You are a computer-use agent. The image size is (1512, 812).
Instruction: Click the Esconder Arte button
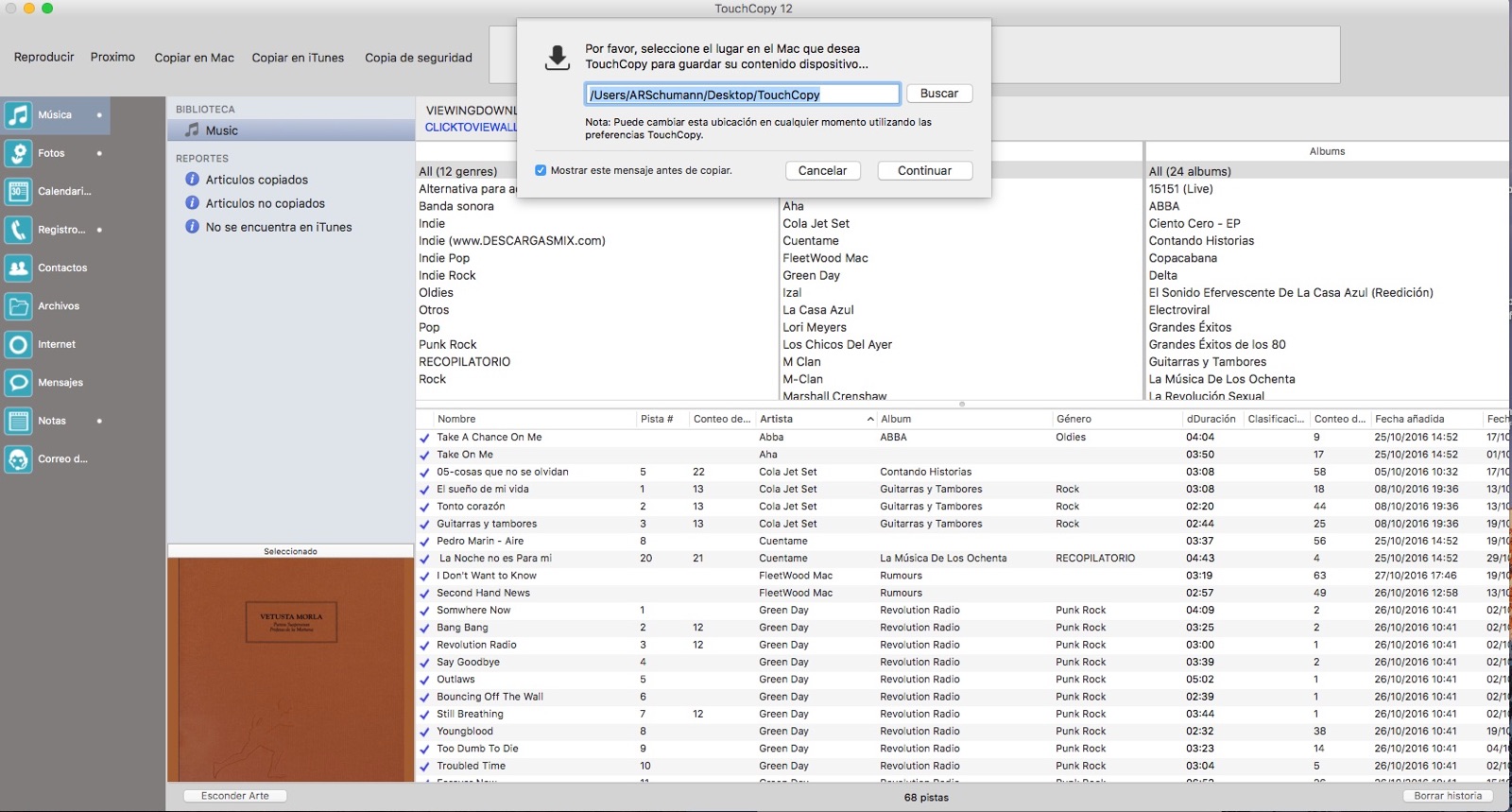point(234,796)
